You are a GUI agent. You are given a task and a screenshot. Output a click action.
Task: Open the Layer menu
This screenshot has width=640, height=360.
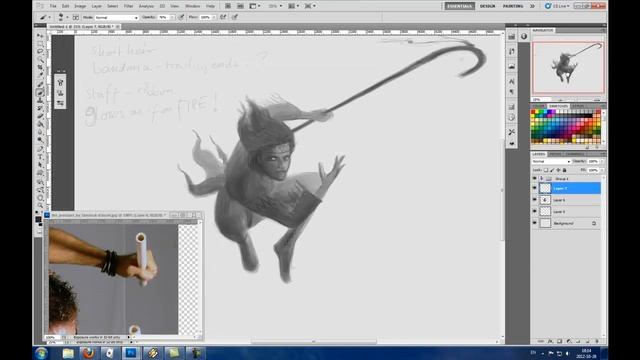click(97, 6)
